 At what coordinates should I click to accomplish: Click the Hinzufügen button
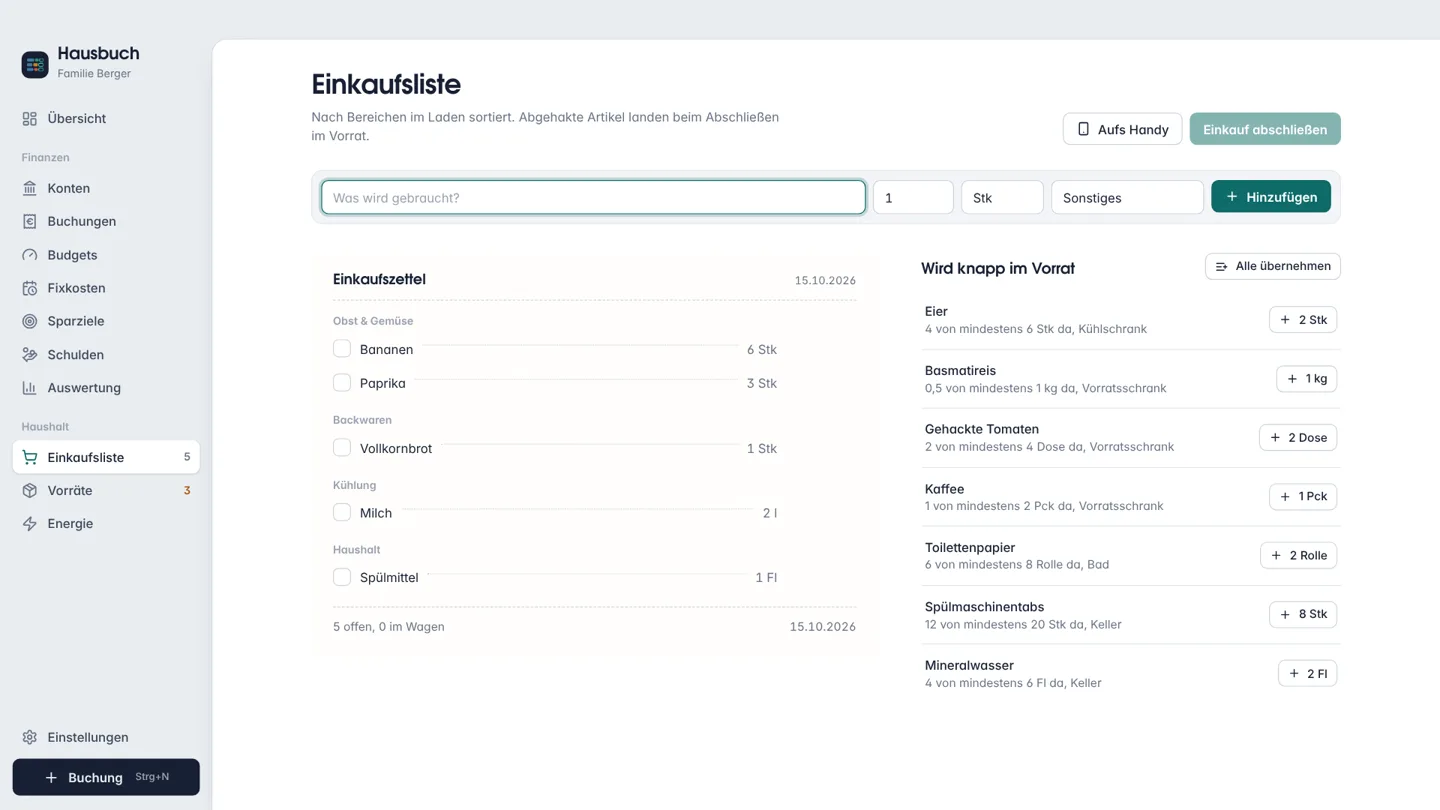click(1271, 197)
